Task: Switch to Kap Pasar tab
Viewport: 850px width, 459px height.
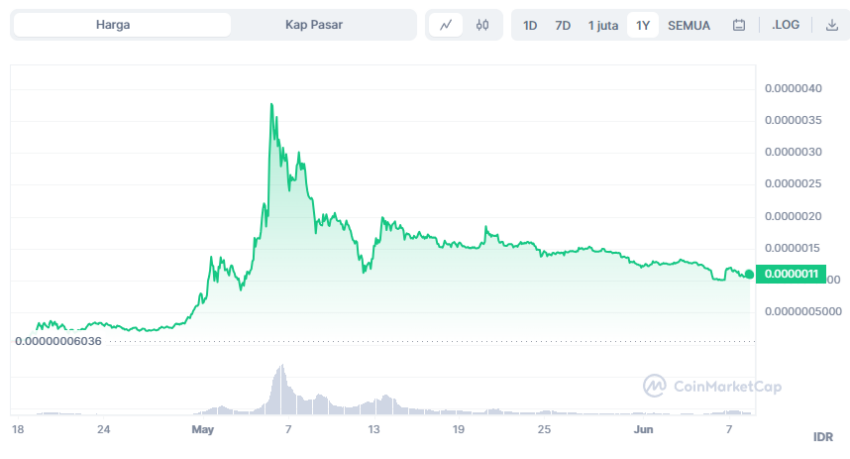Action: pyautogui.click(x=314, y=25)
